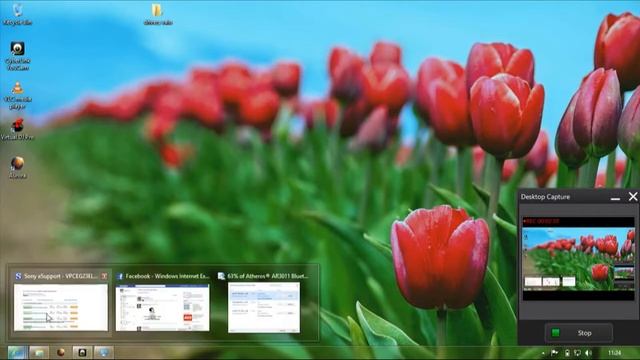Image resolution: width=640 pixels, height=360 pixels.
Task: Close the Desktop Capture window
Action: [x=633, y=197]
